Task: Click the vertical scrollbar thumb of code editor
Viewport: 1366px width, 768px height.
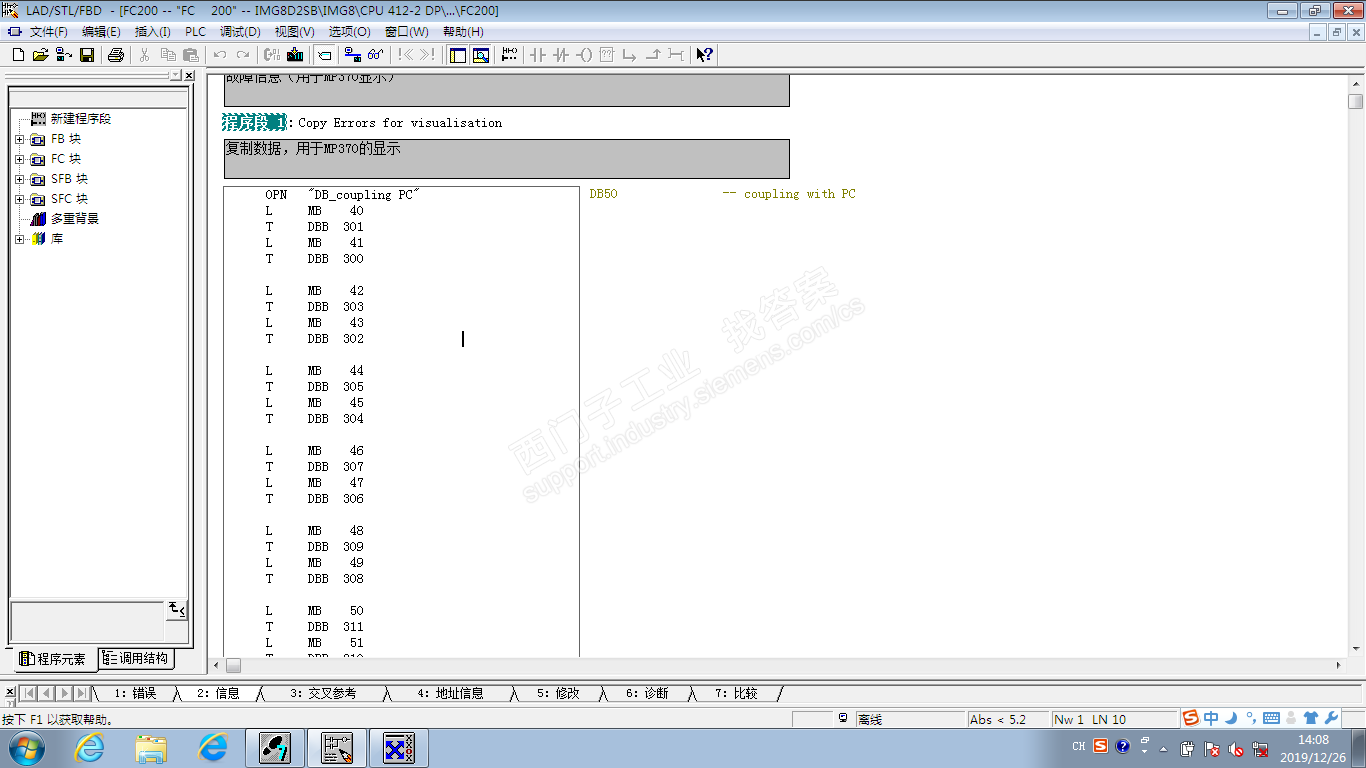Action: coord(1356,101)
